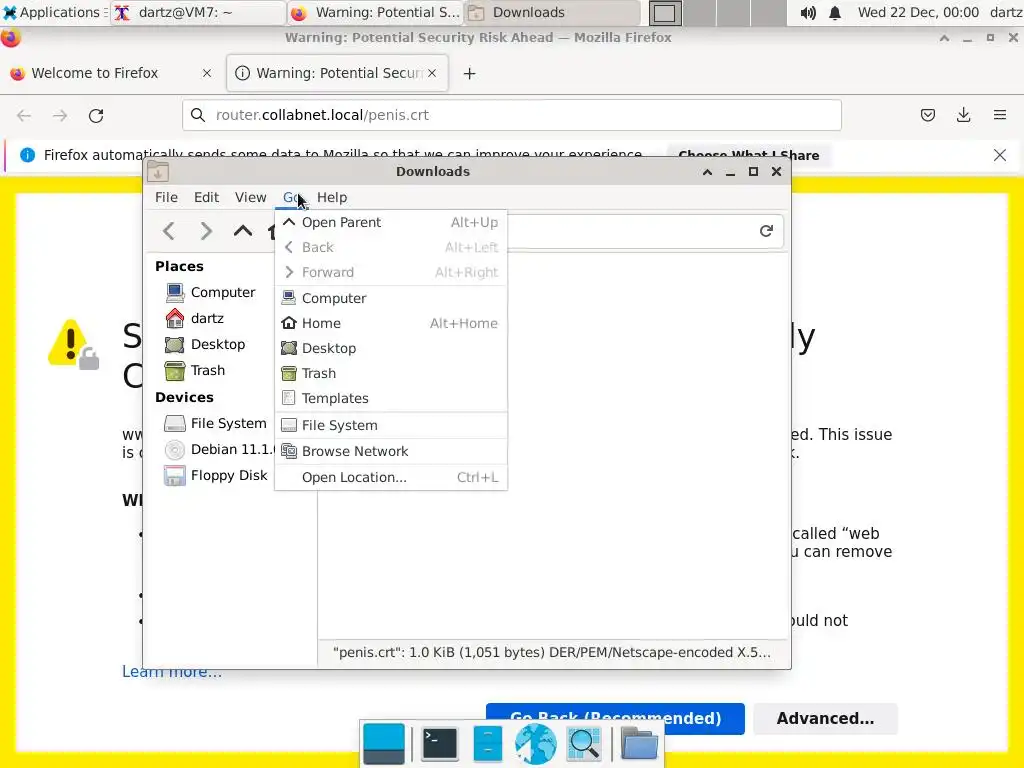Click Go Back (Recommended) button
Screen dimensions: 1024x768
pyautogui.click(x=615, y=718)
